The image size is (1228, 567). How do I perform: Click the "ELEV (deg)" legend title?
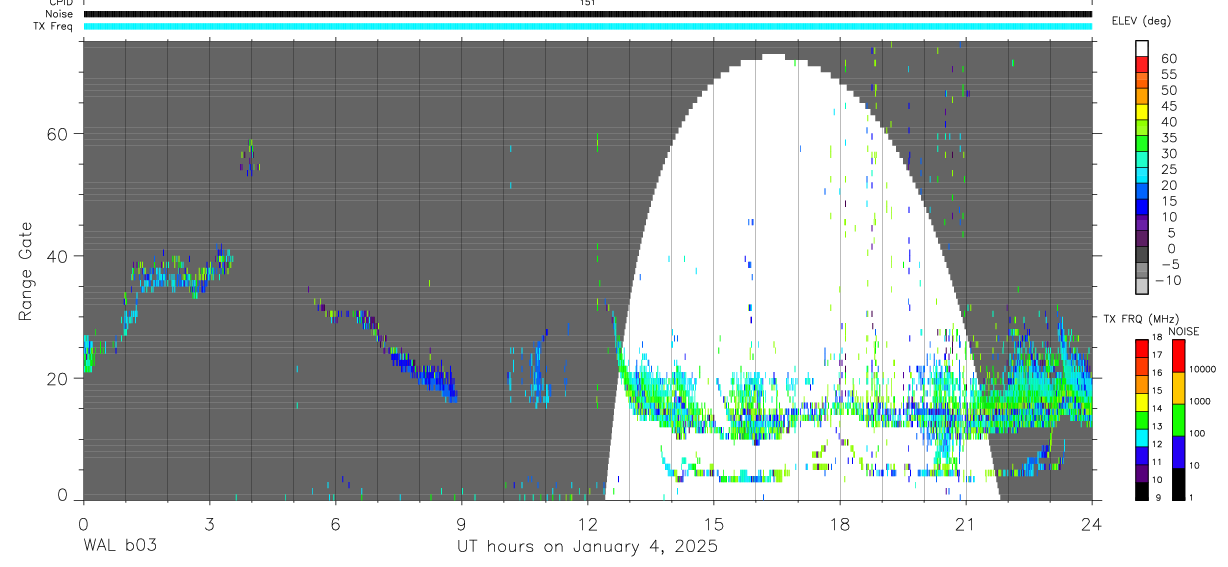(x=1142, y=21)
